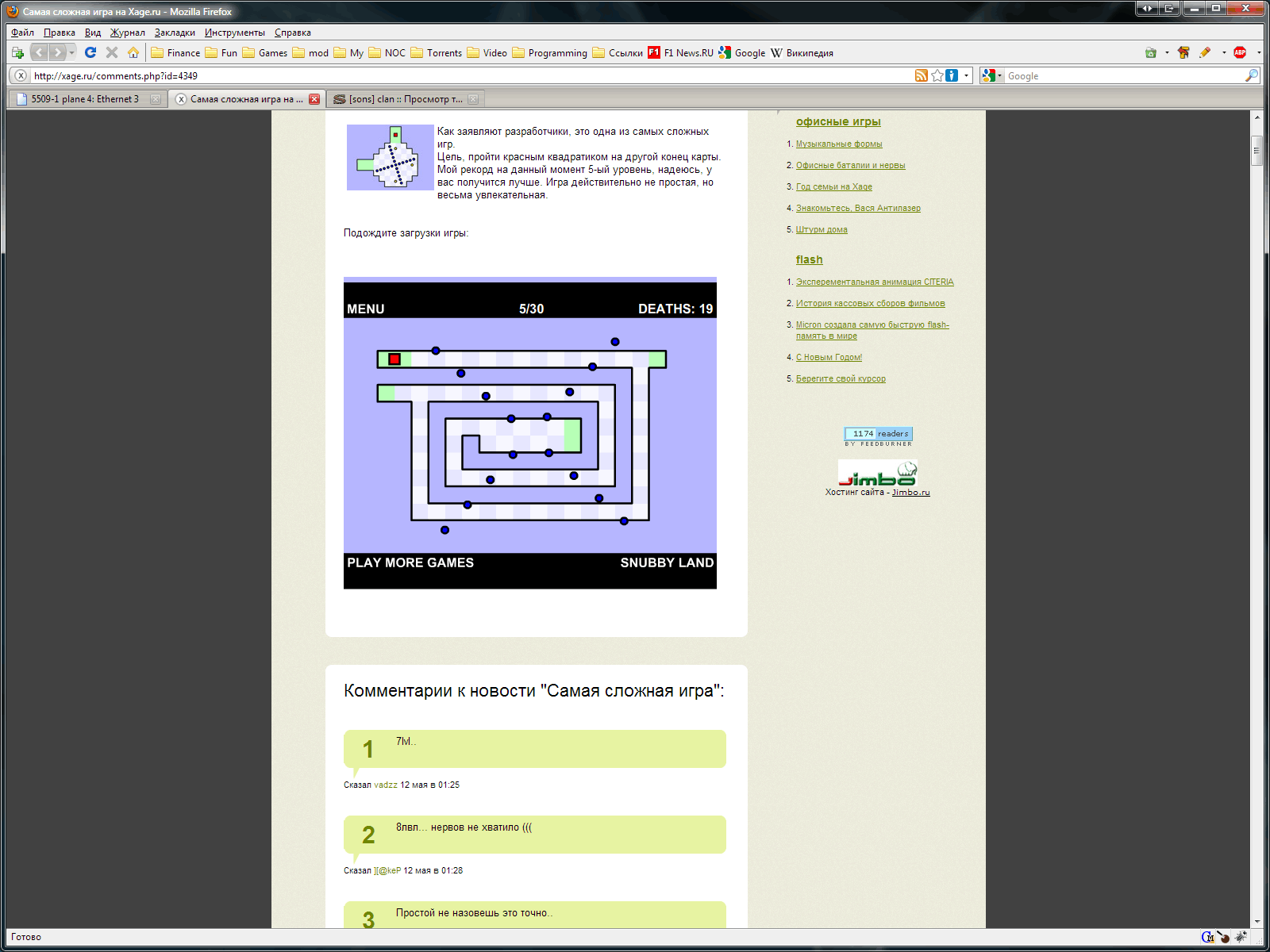Open the Файл menu
Viewport: 1270px width, 952px height.
click(22, 33)
